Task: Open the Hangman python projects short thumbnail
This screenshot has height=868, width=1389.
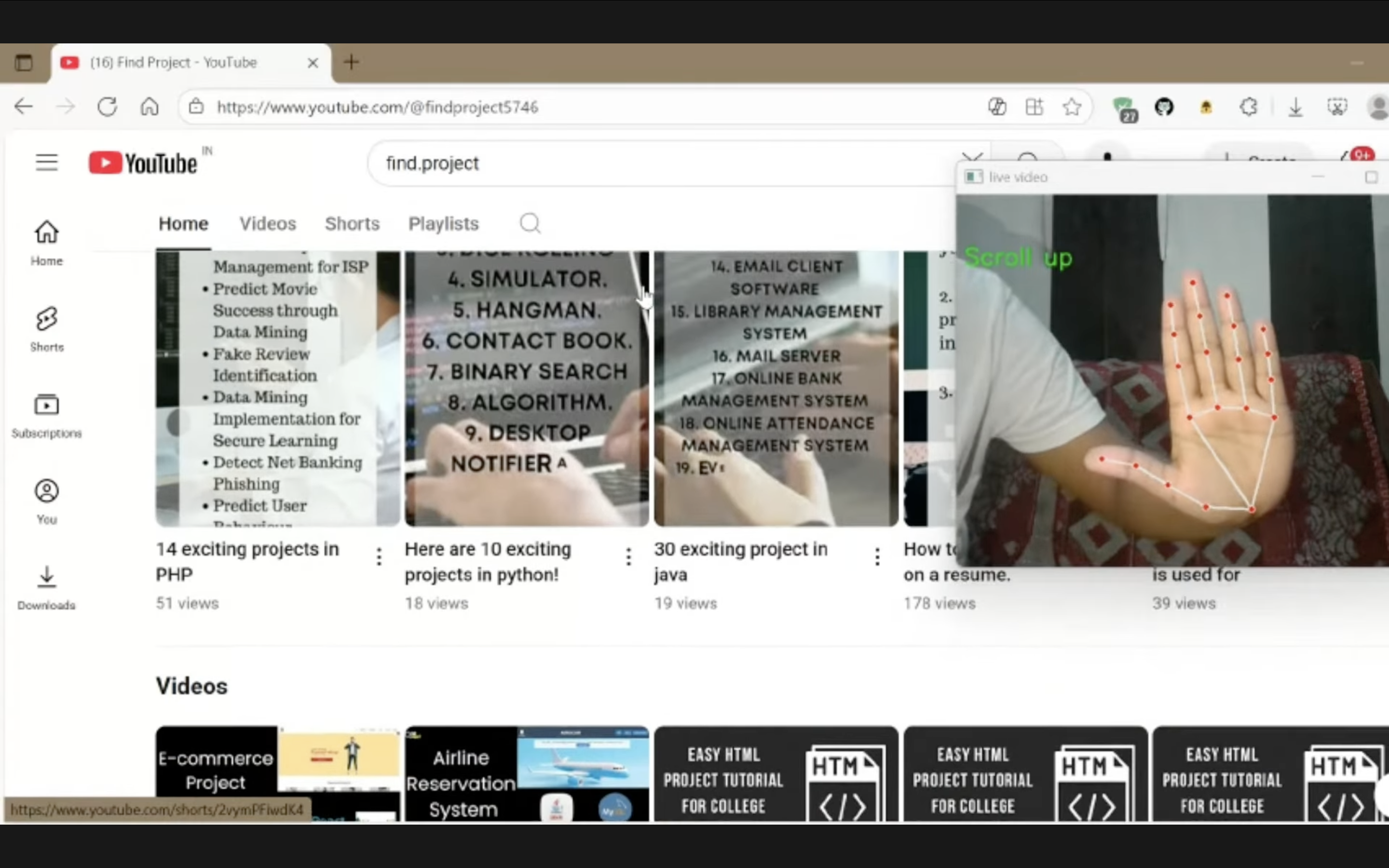Action: (x=527, y=389)
